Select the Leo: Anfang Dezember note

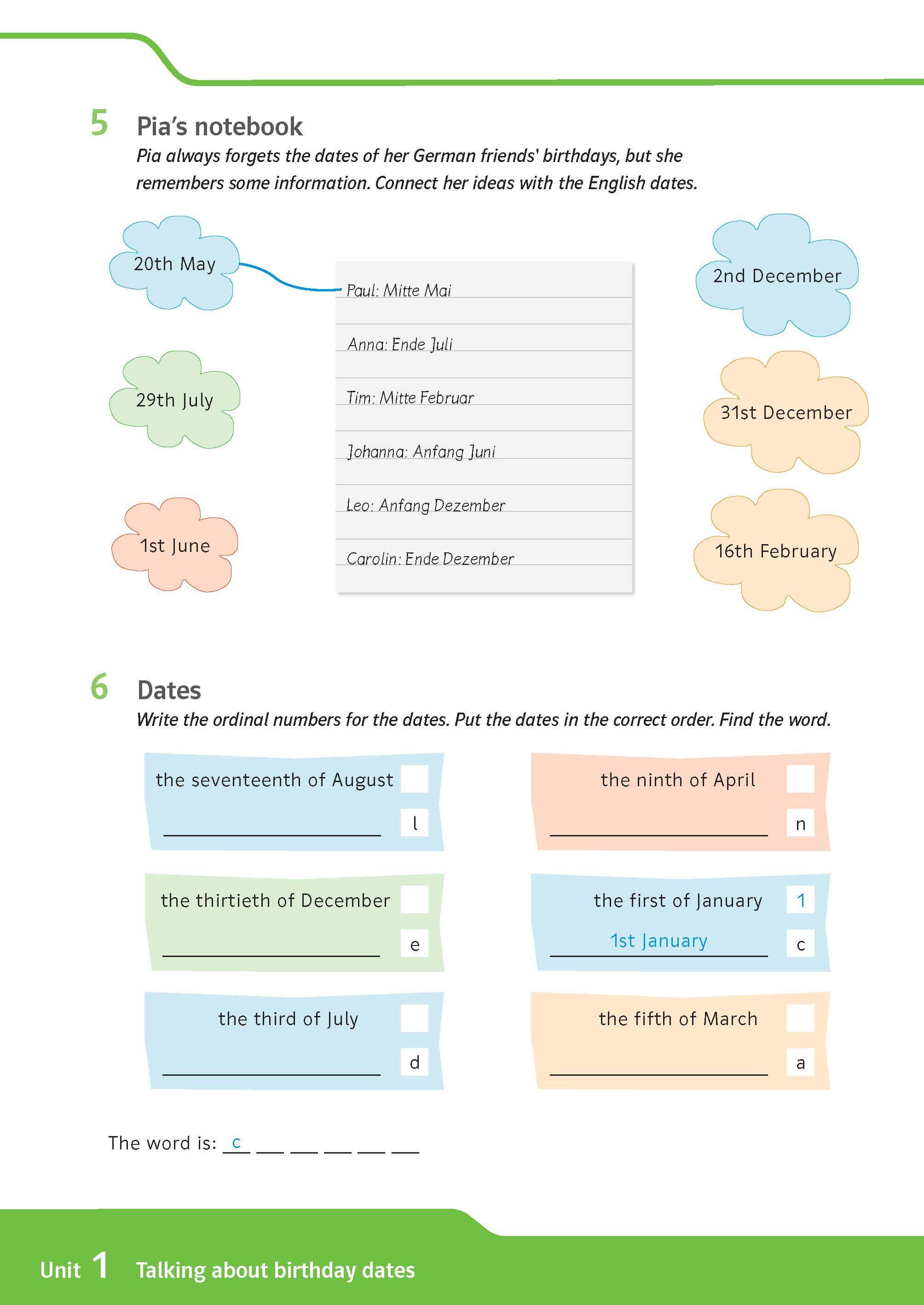click(426, 505)
